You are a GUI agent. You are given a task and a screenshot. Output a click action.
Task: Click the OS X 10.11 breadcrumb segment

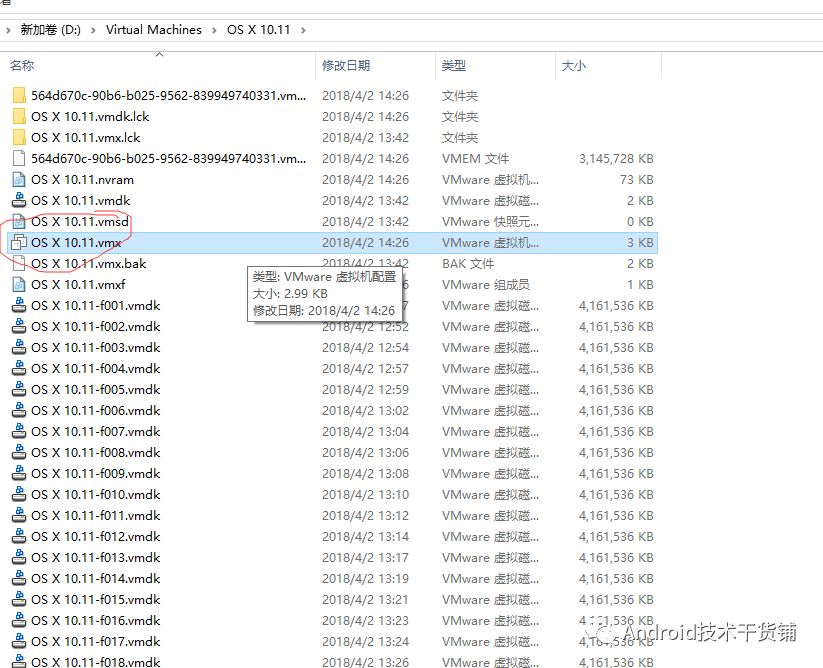258,30
